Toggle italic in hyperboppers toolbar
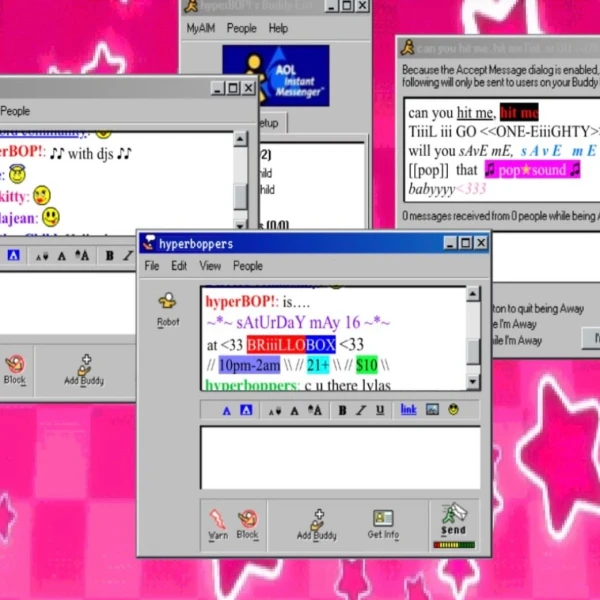Viewport: 600px width, 600px height. (361, 411)
